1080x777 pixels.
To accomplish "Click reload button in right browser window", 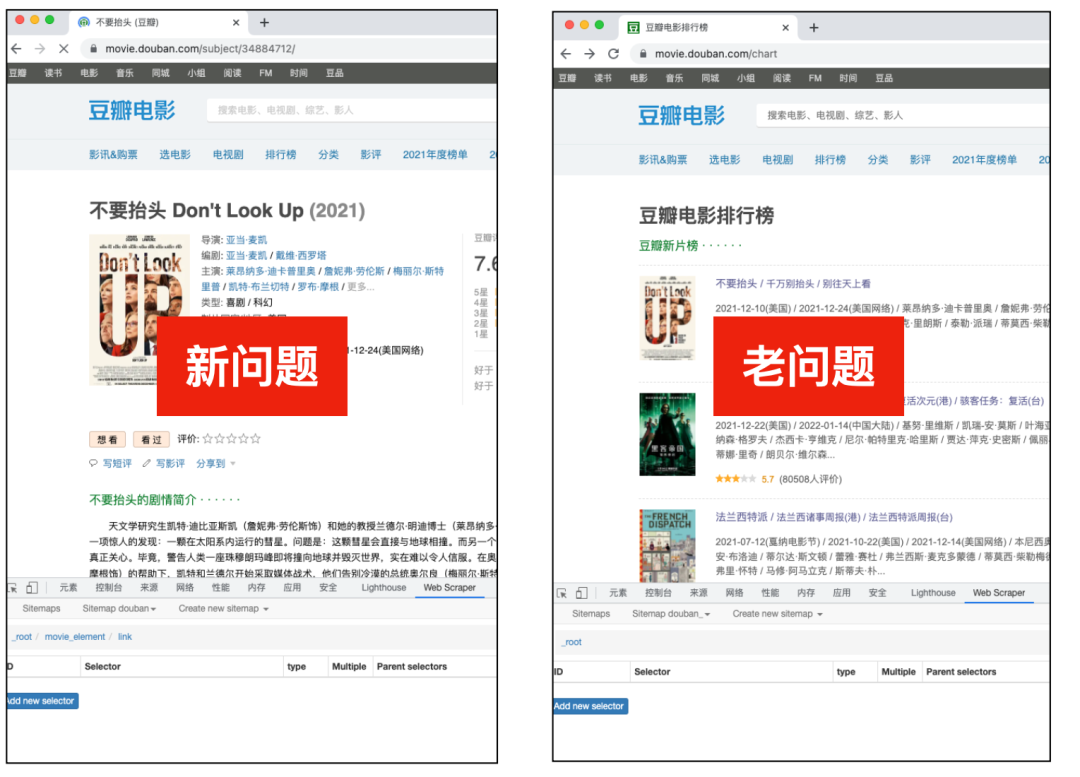I will [x=613, y=54].
